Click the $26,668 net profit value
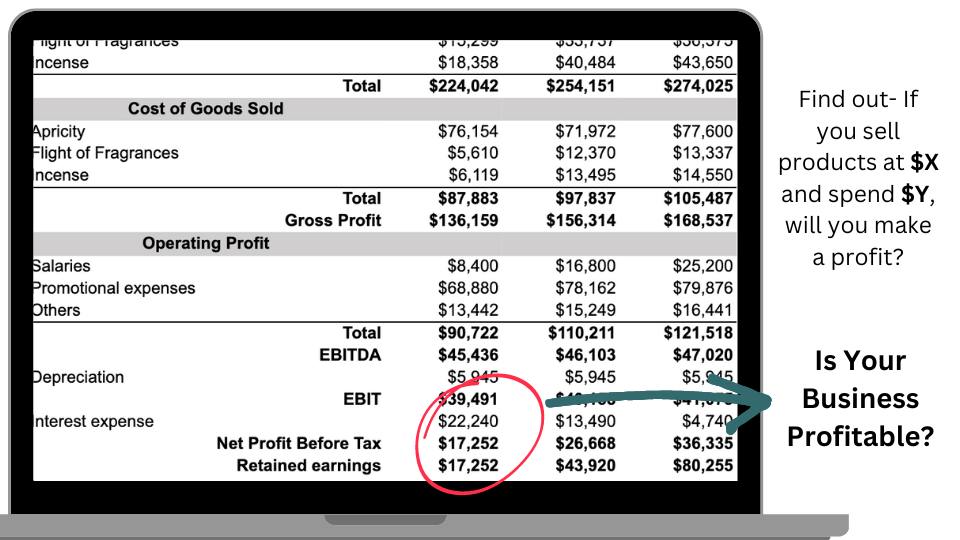The height and width of the screenshot is (540, 960). click(x=585, y=443)
